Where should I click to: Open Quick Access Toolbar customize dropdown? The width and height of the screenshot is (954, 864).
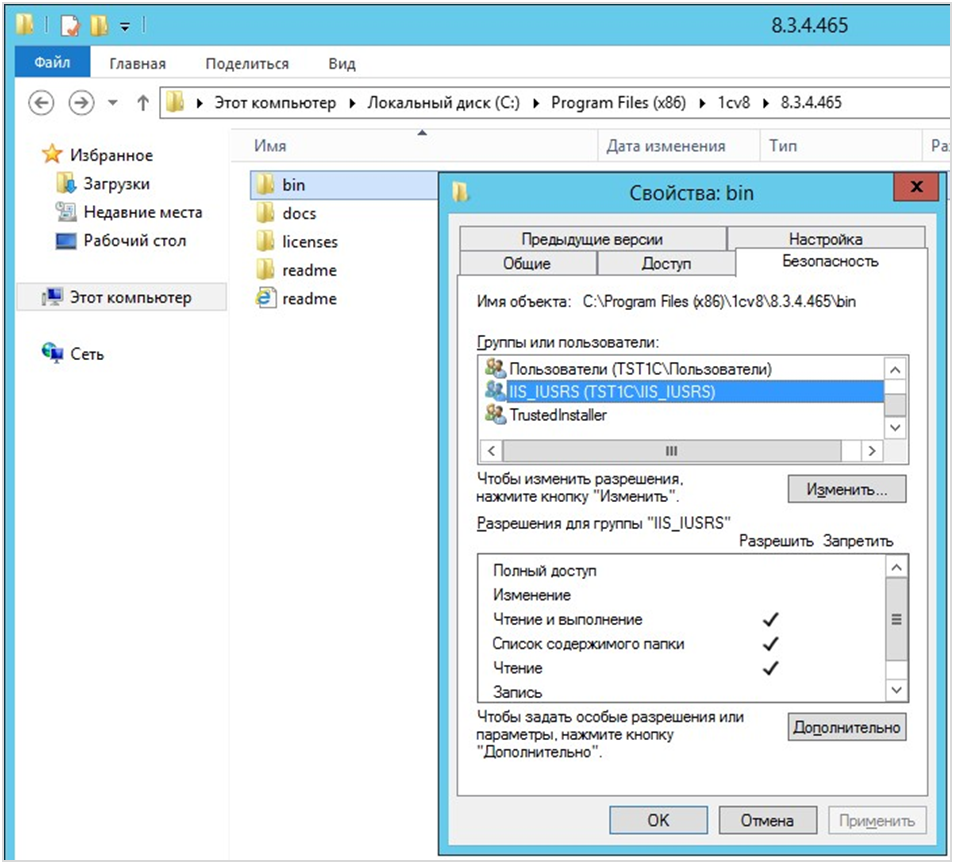[x=125, y=25]
